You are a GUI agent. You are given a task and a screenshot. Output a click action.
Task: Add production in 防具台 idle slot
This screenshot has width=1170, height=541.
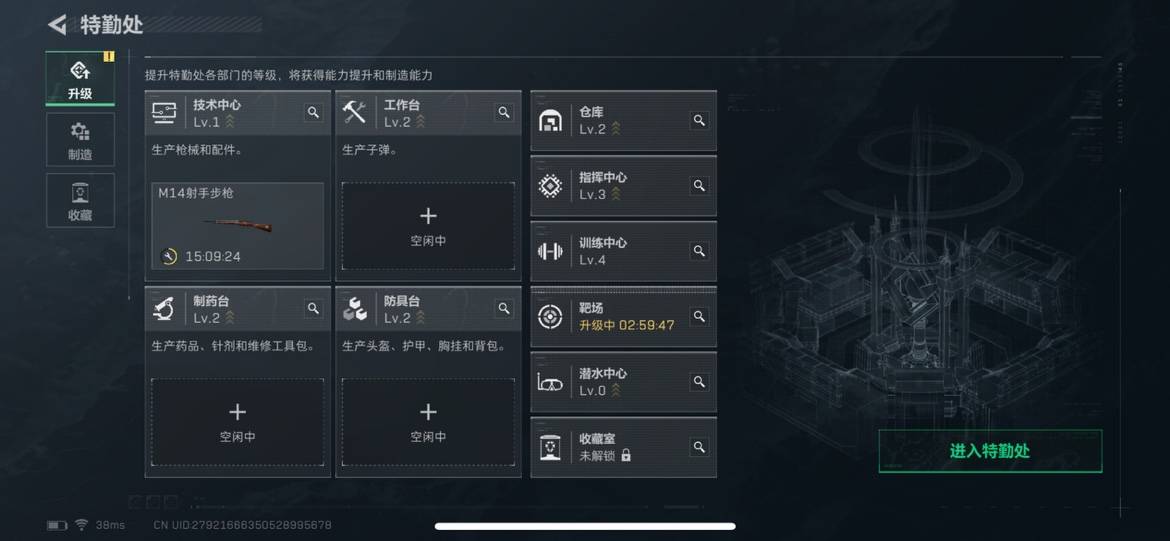pos(428,422)
